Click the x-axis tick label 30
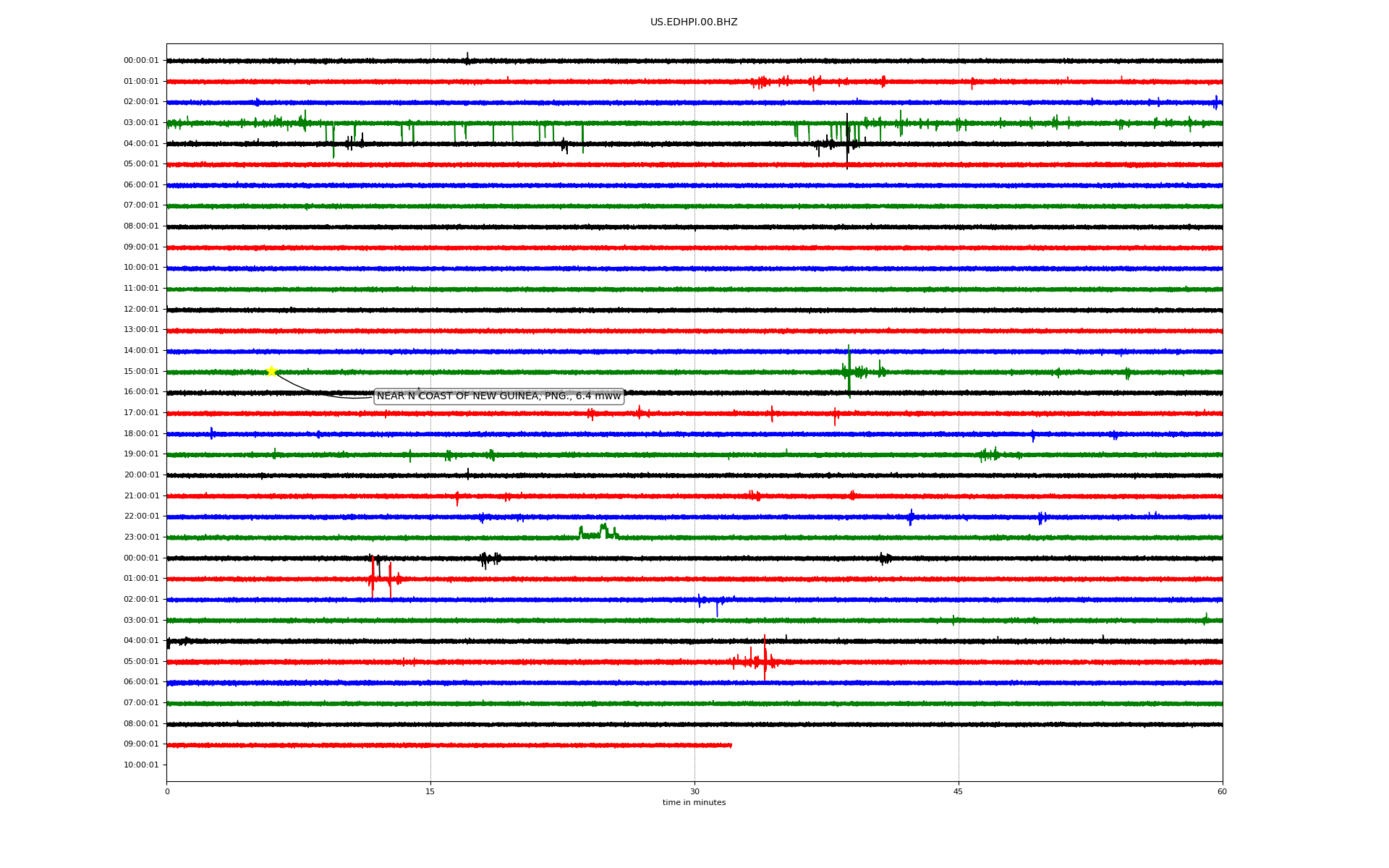This screenshot has height=868, width=1389. click(694, 791)
